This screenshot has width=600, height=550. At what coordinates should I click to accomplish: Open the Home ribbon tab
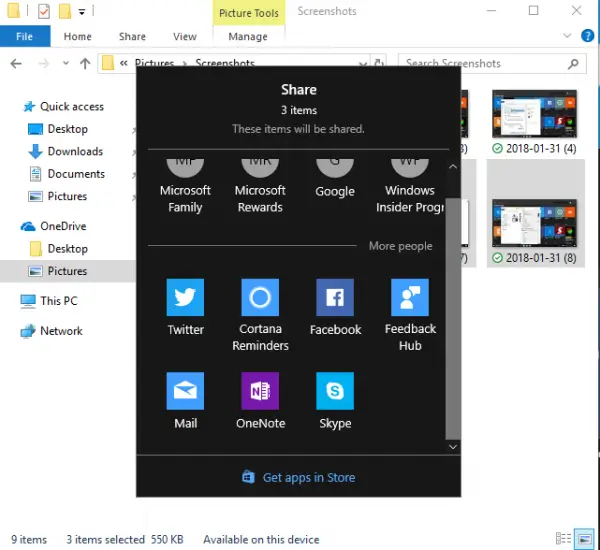[x=77, y=36]
